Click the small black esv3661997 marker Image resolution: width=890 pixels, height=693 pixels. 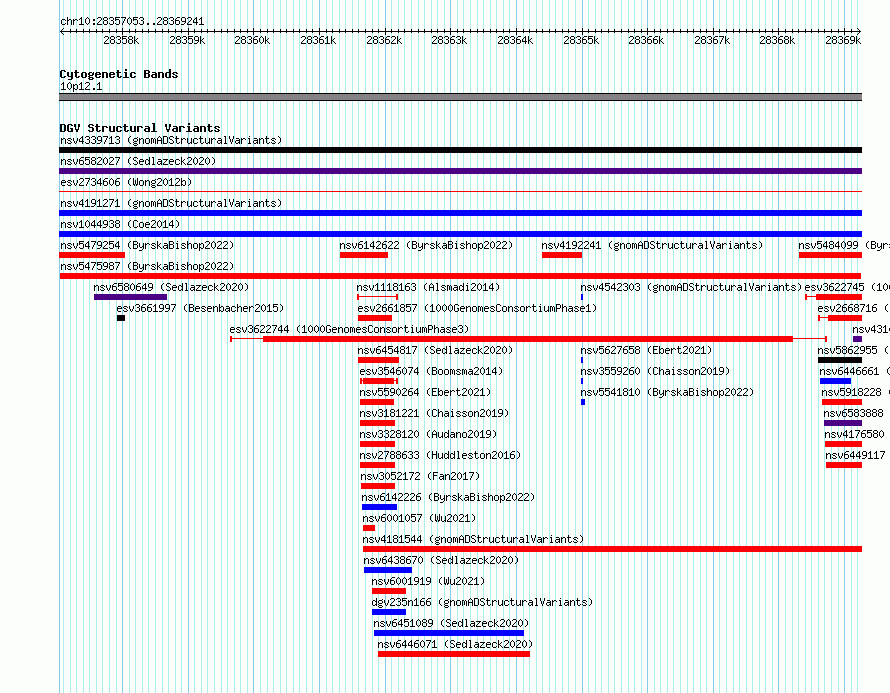coord(121,318)
